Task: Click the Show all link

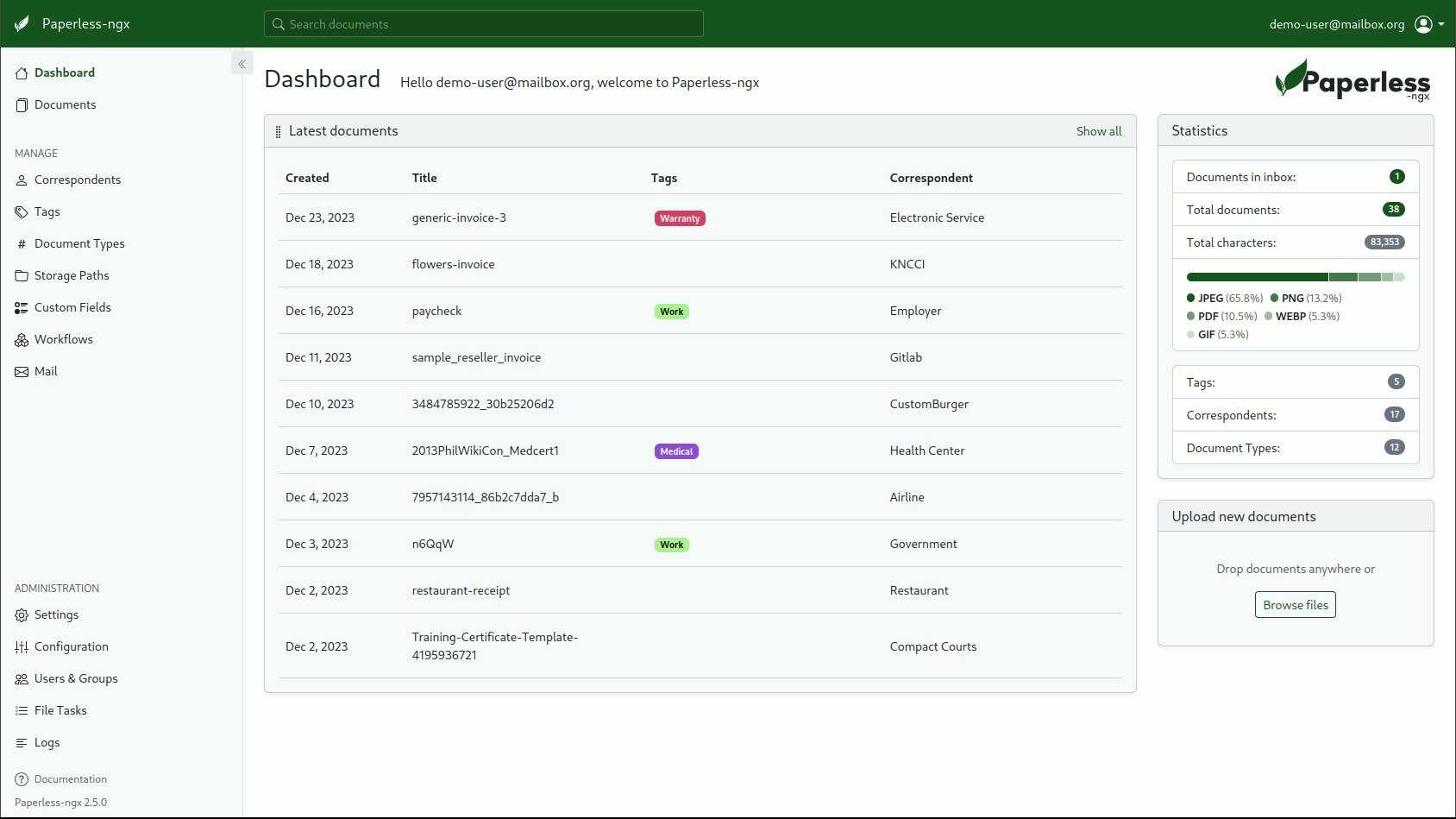Action: coord(1098,131)
